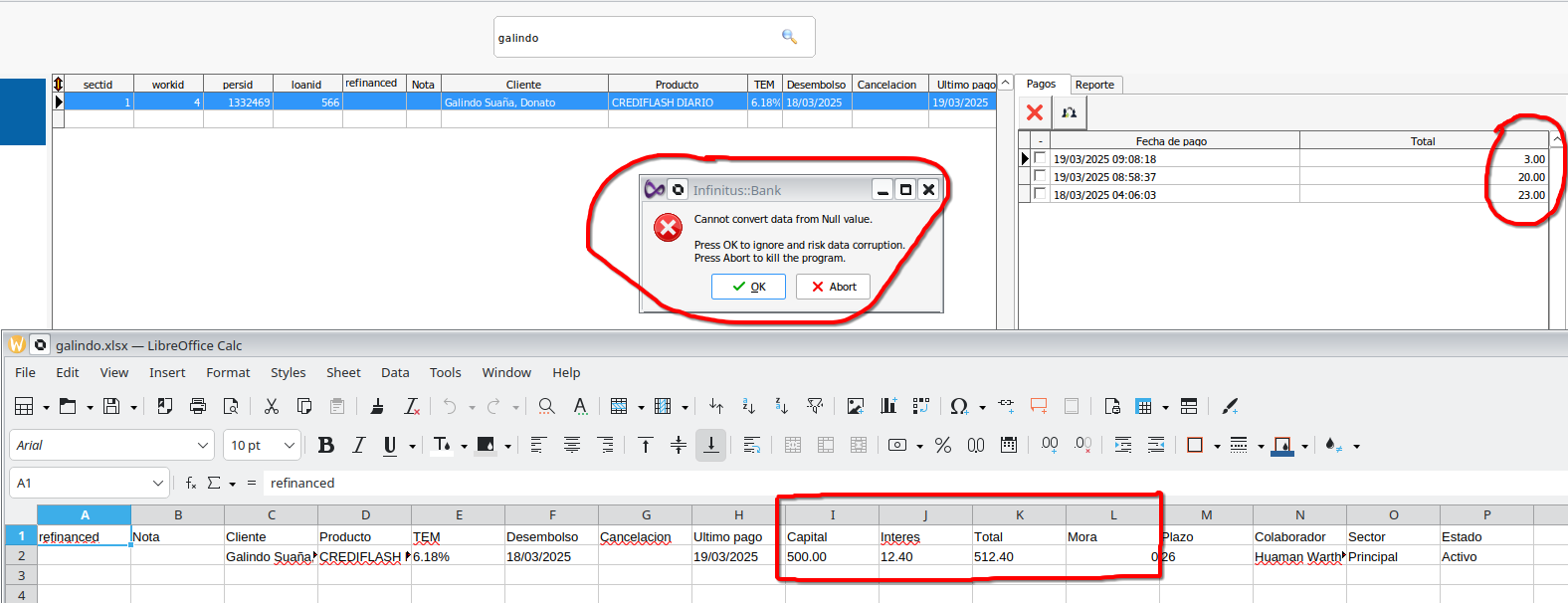This screenshot has height=603, width=1568.
Task: Click the Insert Special Character omega icon
Action: point(958,406)
